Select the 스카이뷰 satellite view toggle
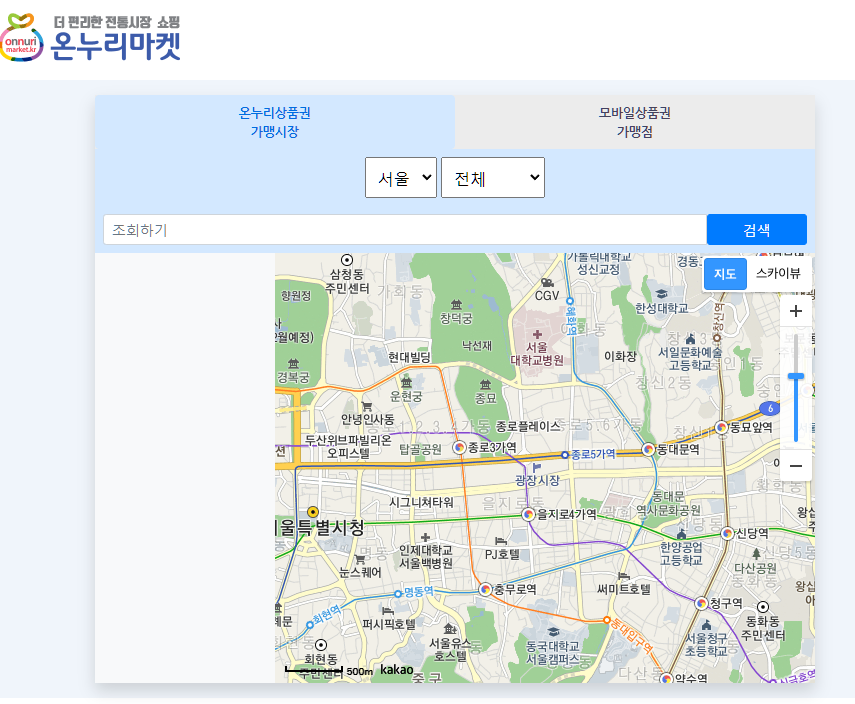The width and height of the screenshot is (855, 704). [x=778, y=274]
